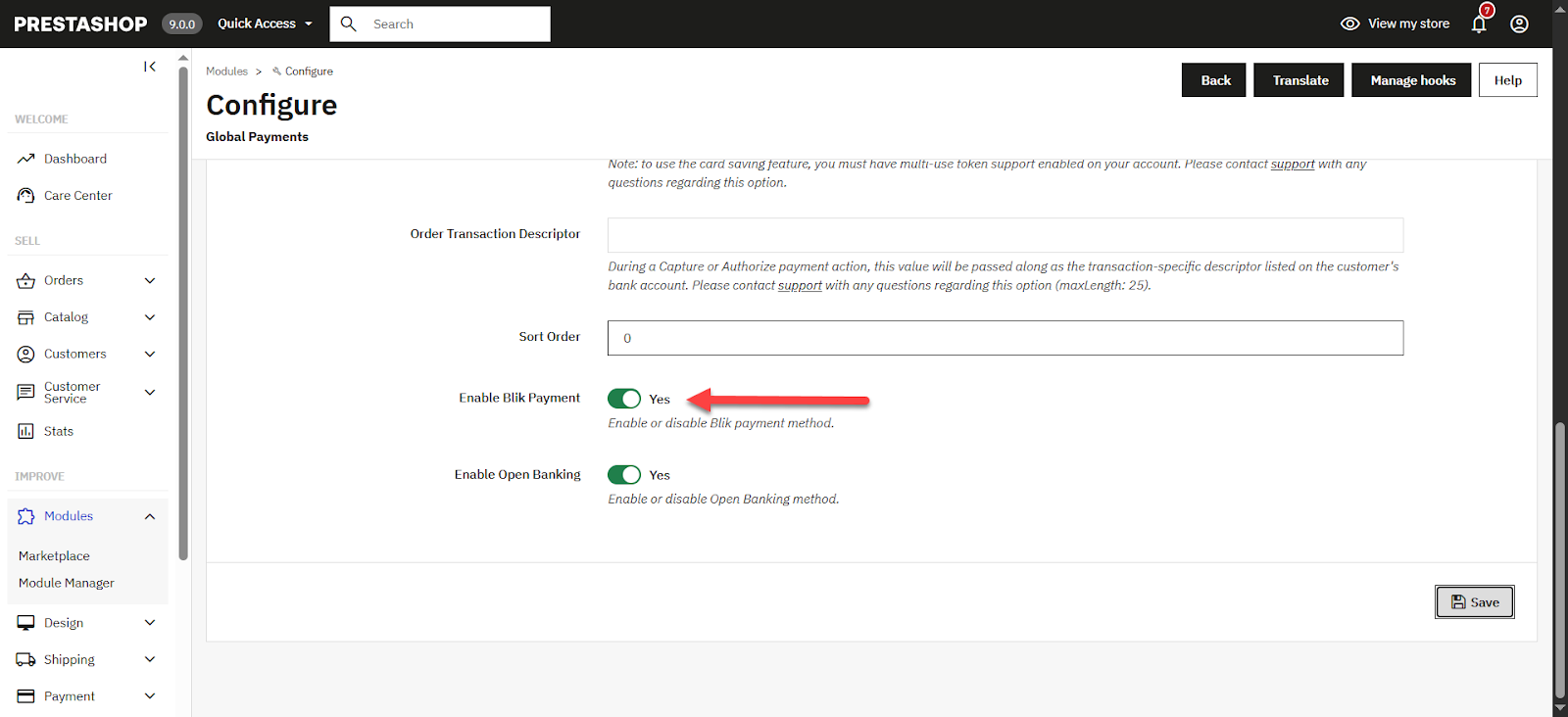Click the Catalog store icon
Image resolution: width=1568 pixels, height=717 pixels.
click(26, 317)
